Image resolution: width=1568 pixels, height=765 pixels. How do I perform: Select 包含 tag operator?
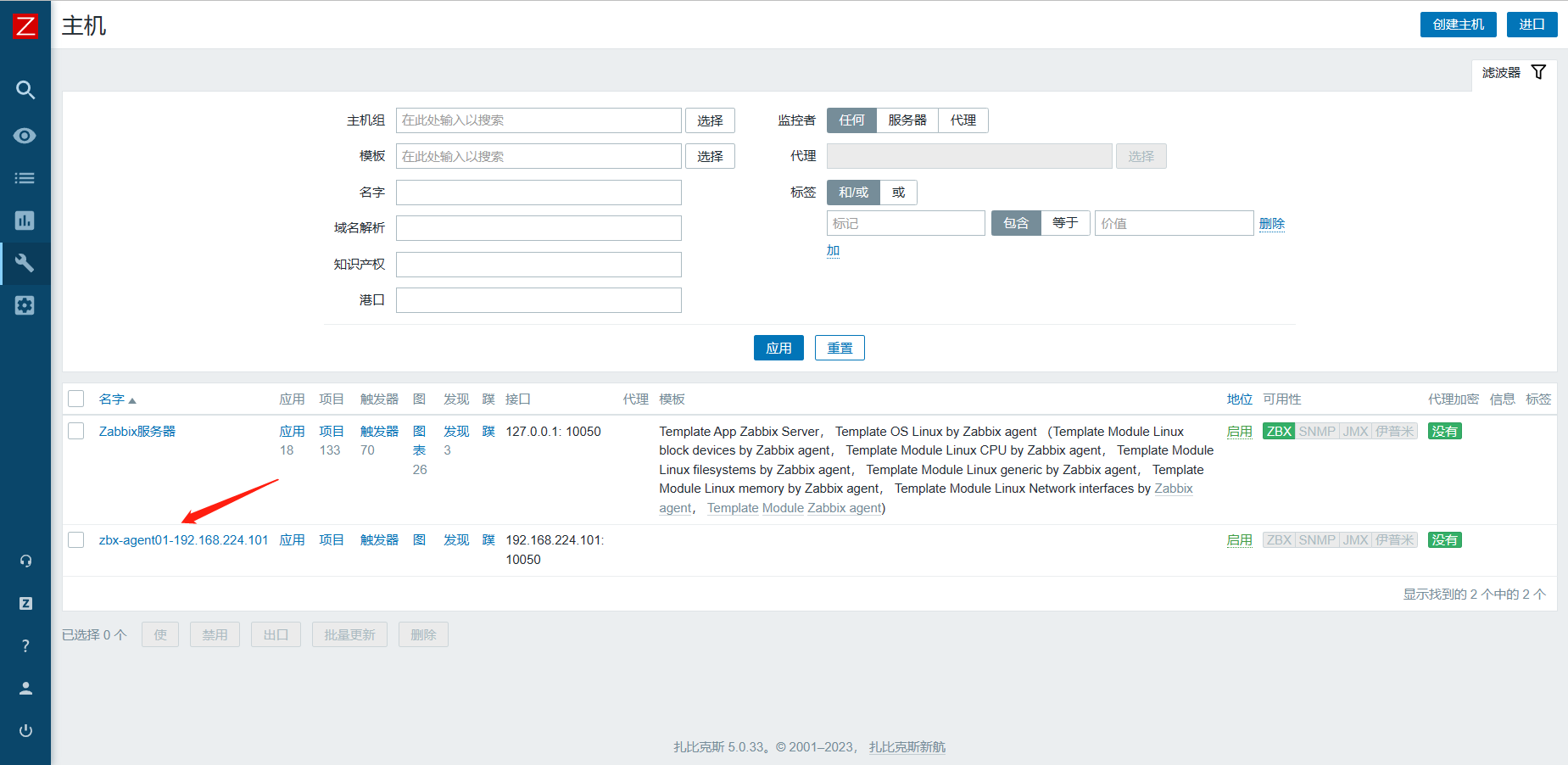1016,223
